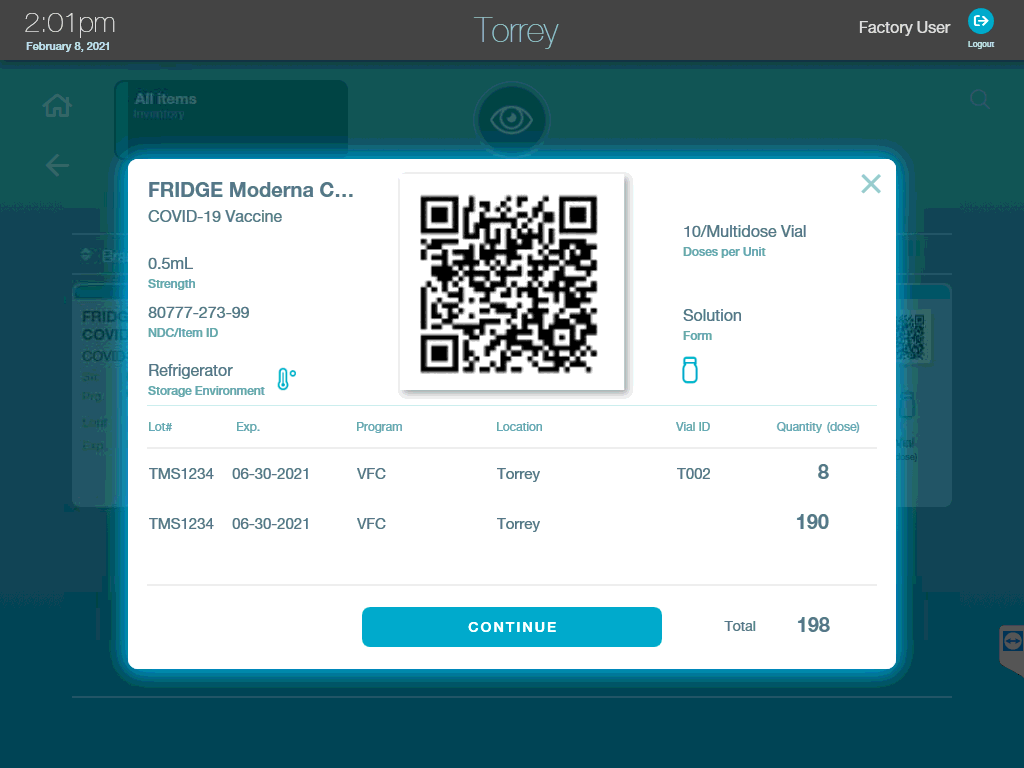Click the COVID-19 Vaccine subtitle
The image size is (1024, 768).
click(215, 216)
